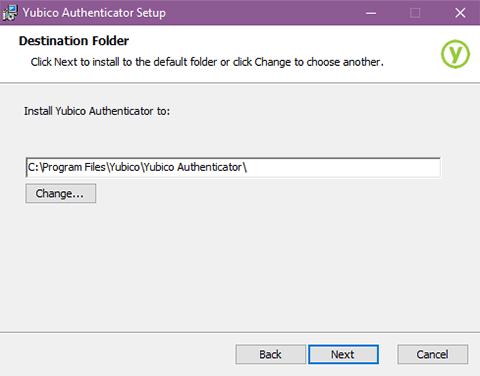The image size is (480, 376).
Task: Click the green Yubico logo
Action: (455, 54)
